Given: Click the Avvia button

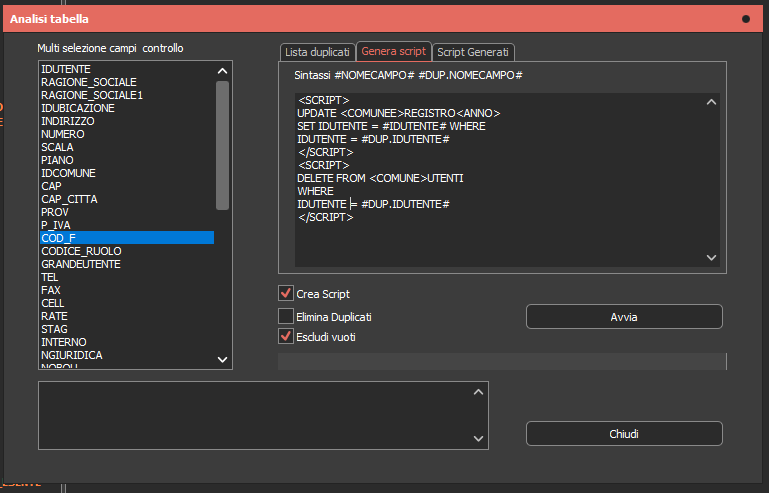Looking at the screenshot, I should click(624, 317).
